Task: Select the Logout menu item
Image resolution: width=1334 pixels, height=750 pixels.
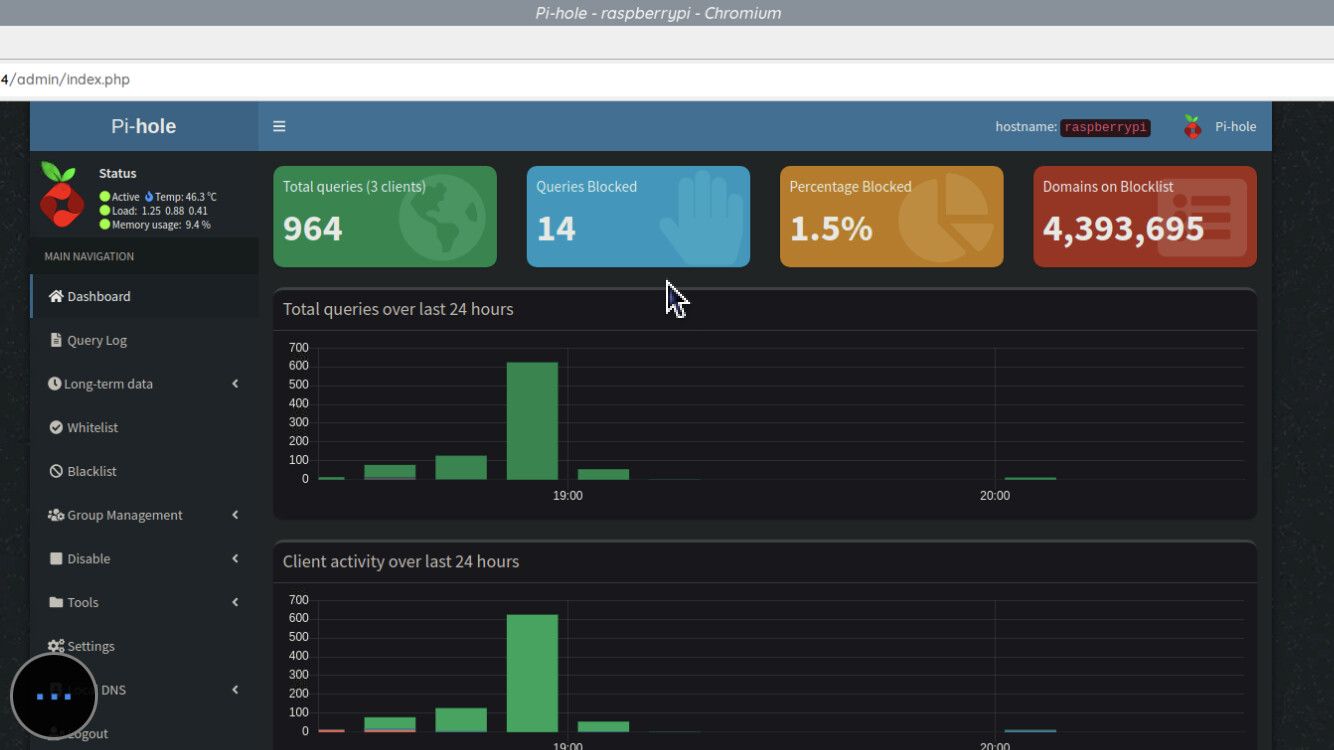Action: pyautogui.click(x=144, y=733)
